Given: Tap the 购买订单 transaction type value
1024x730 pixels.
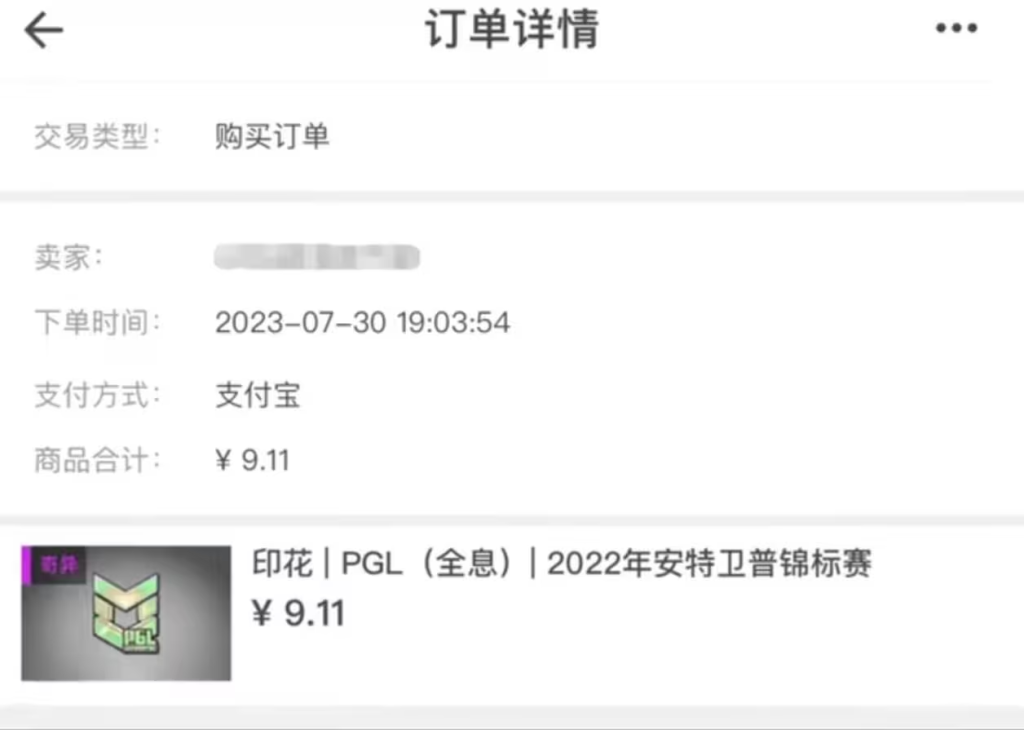Looking at the screenshot, I should pyautogui.click(x=272, y=136).
